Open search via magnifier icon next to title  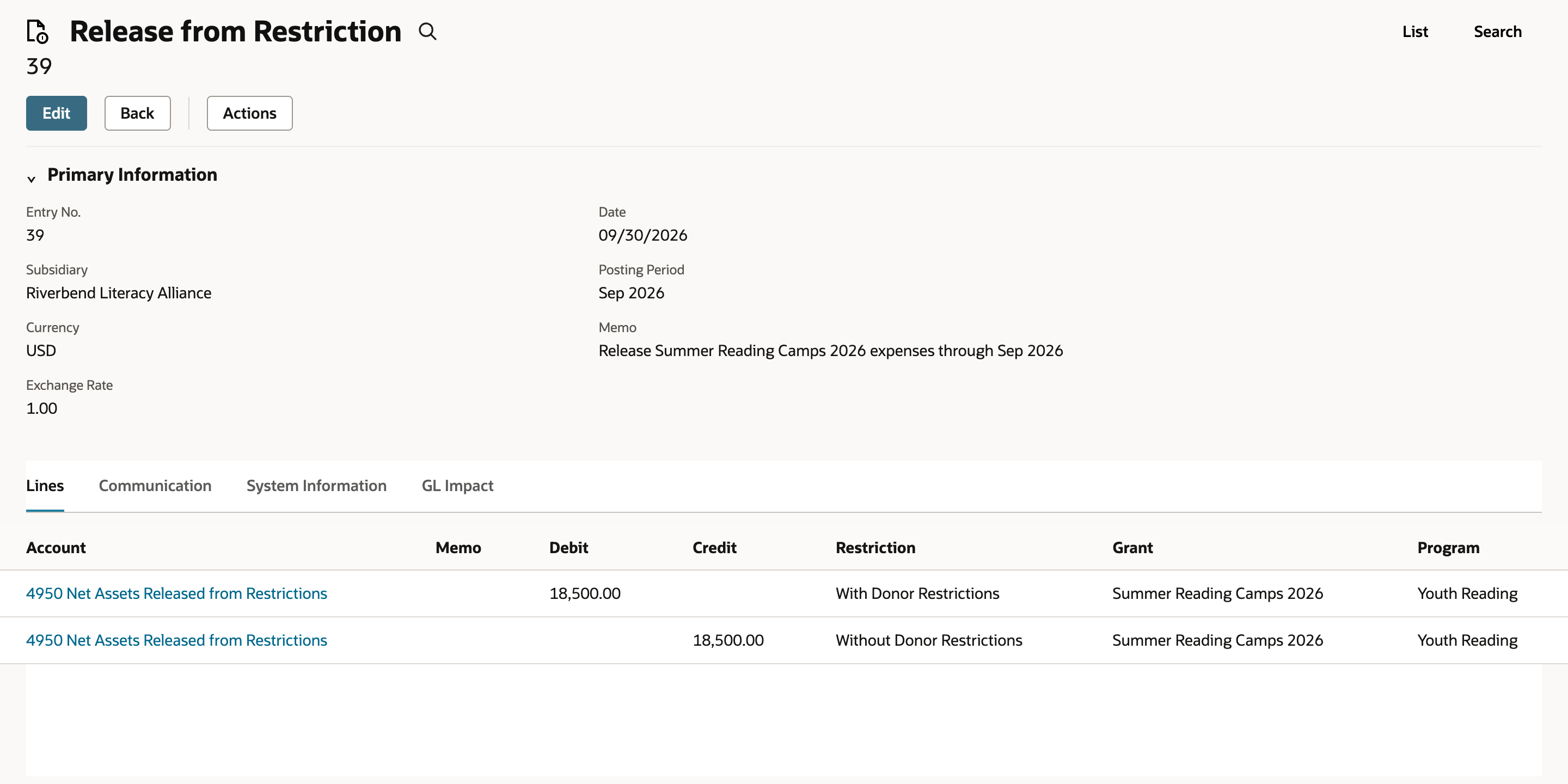[x=428, y=32]
